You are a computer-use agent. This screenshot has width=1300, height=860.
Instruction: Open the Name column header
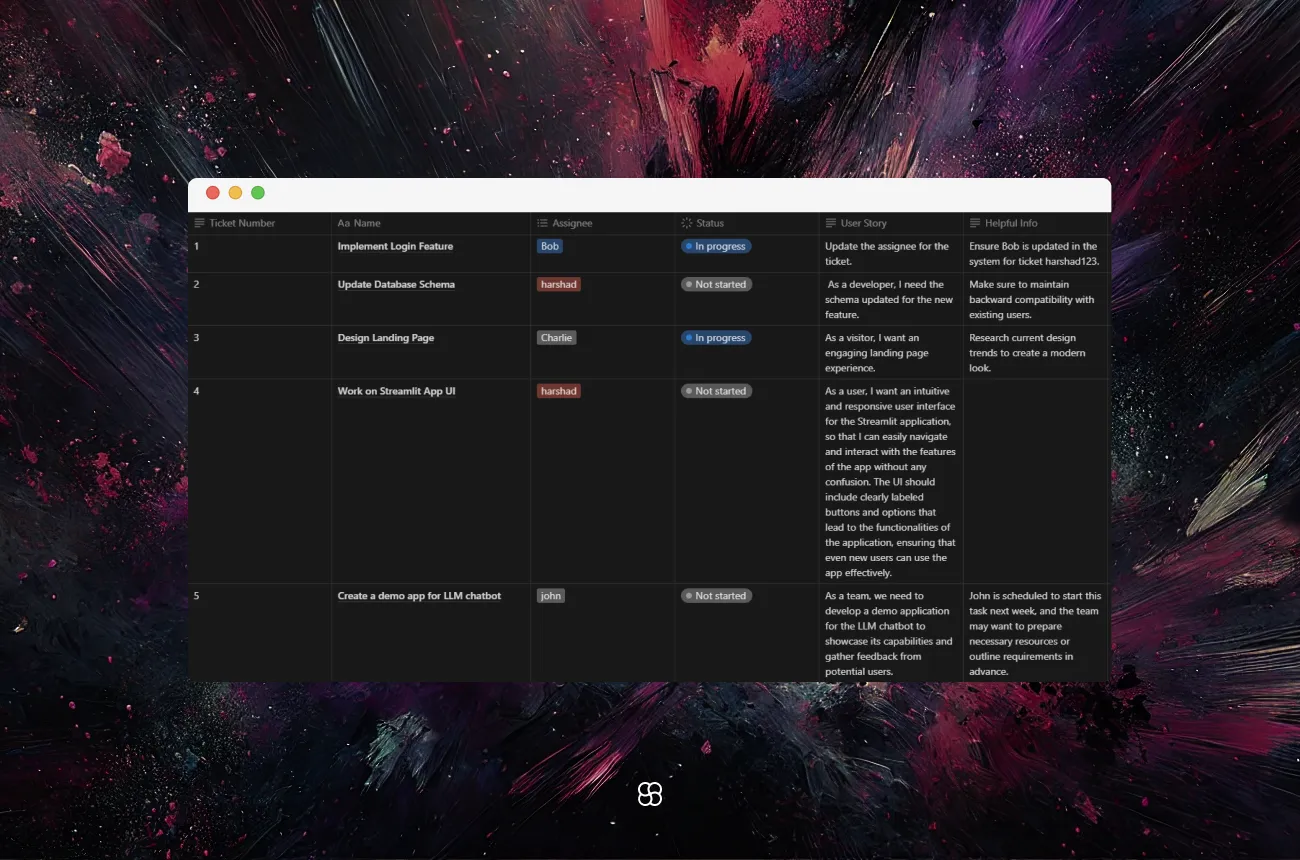431,223
